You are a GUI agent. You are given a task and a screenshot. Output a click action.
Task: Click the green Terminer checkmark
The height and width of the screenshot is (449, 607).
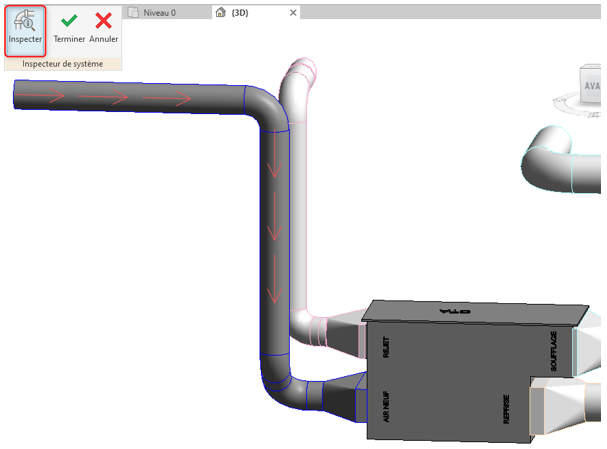pos(69,21)
